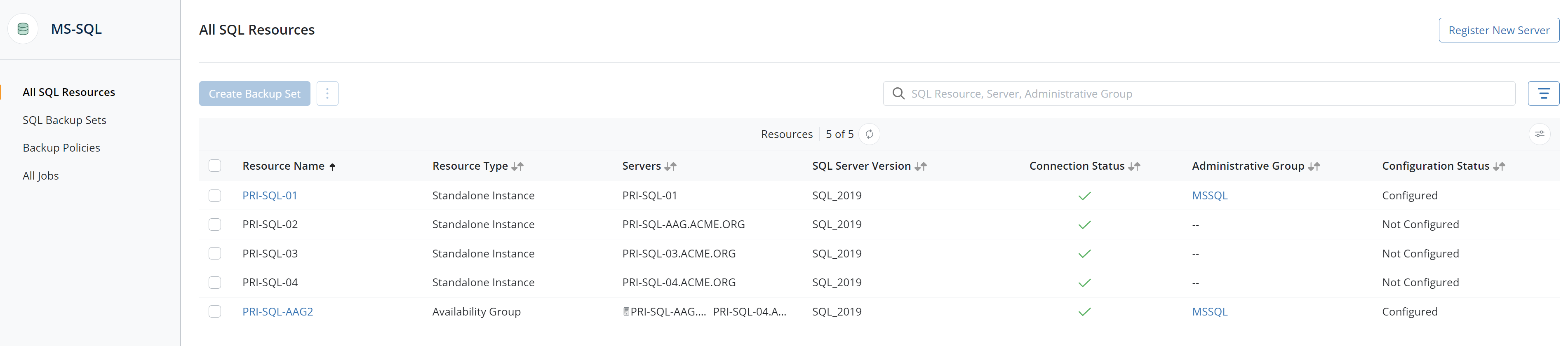The width and height of the screenshot is (1568, 346).
Task: Sort by Configuration Status column
Action: click(x=1499, y=166)
